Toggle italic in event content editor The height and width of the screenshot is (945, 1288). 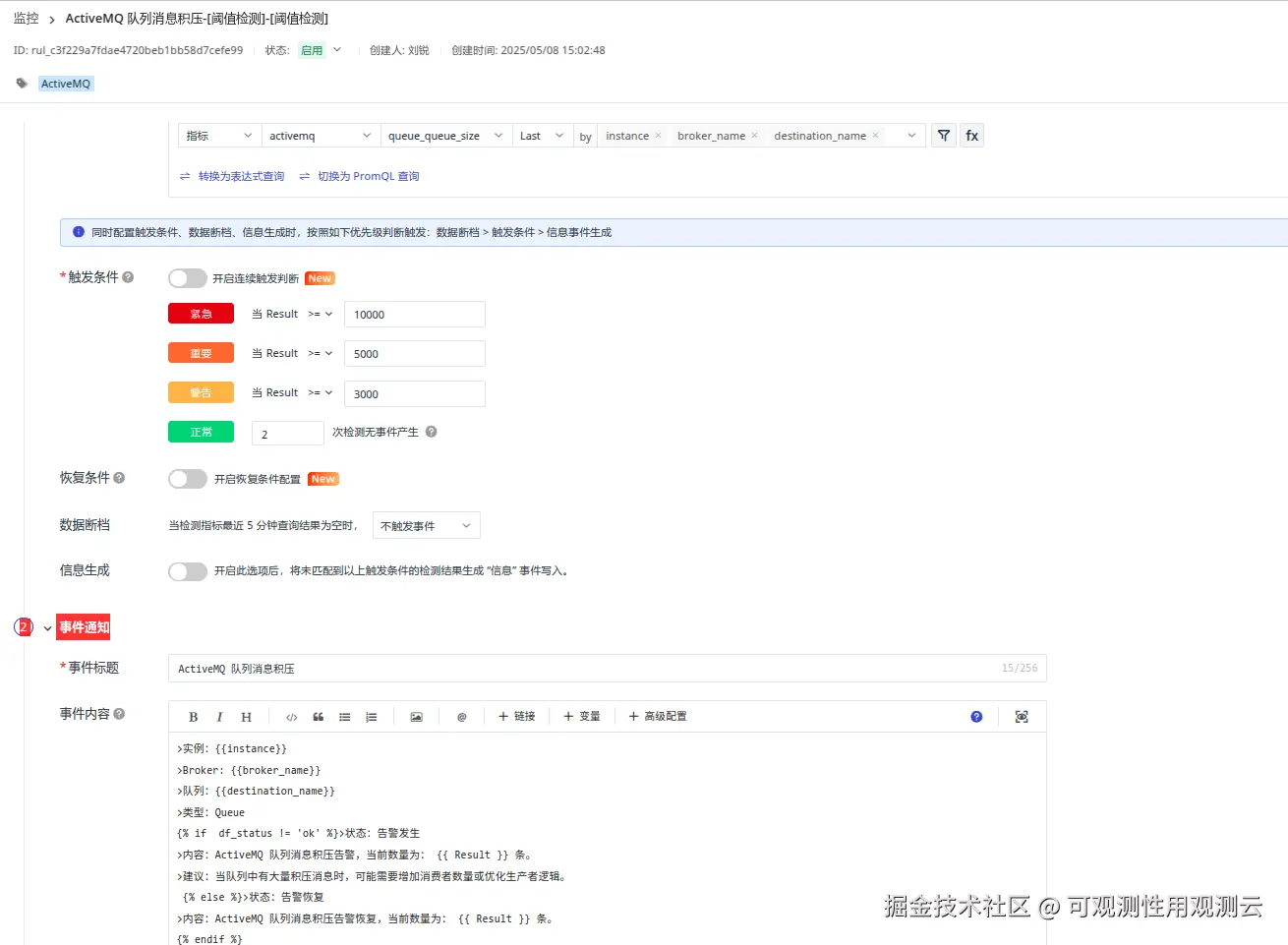point(219,717)
